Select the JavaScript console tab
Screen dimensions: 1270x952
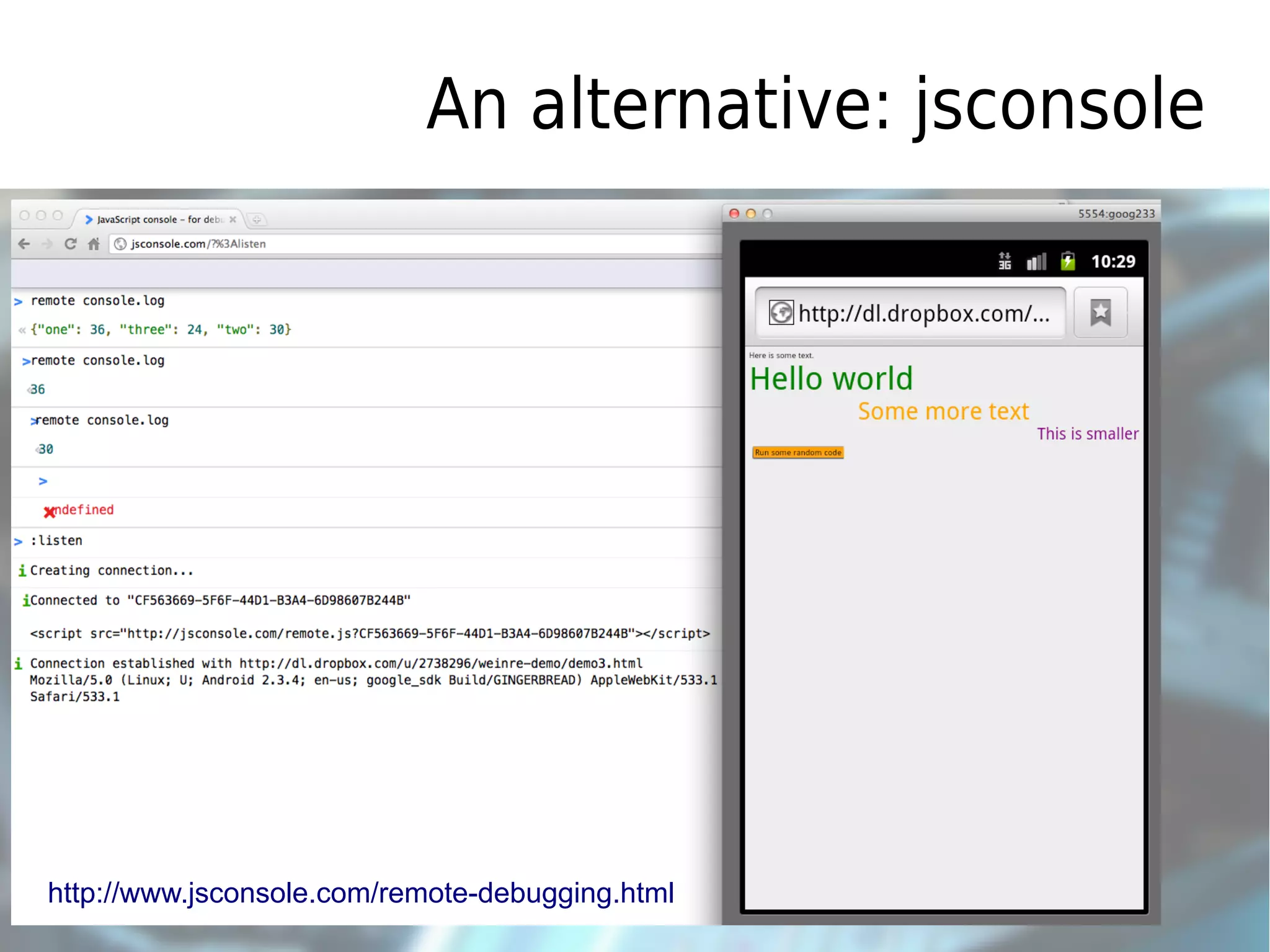pyautogui.click(x=158, y=220)
